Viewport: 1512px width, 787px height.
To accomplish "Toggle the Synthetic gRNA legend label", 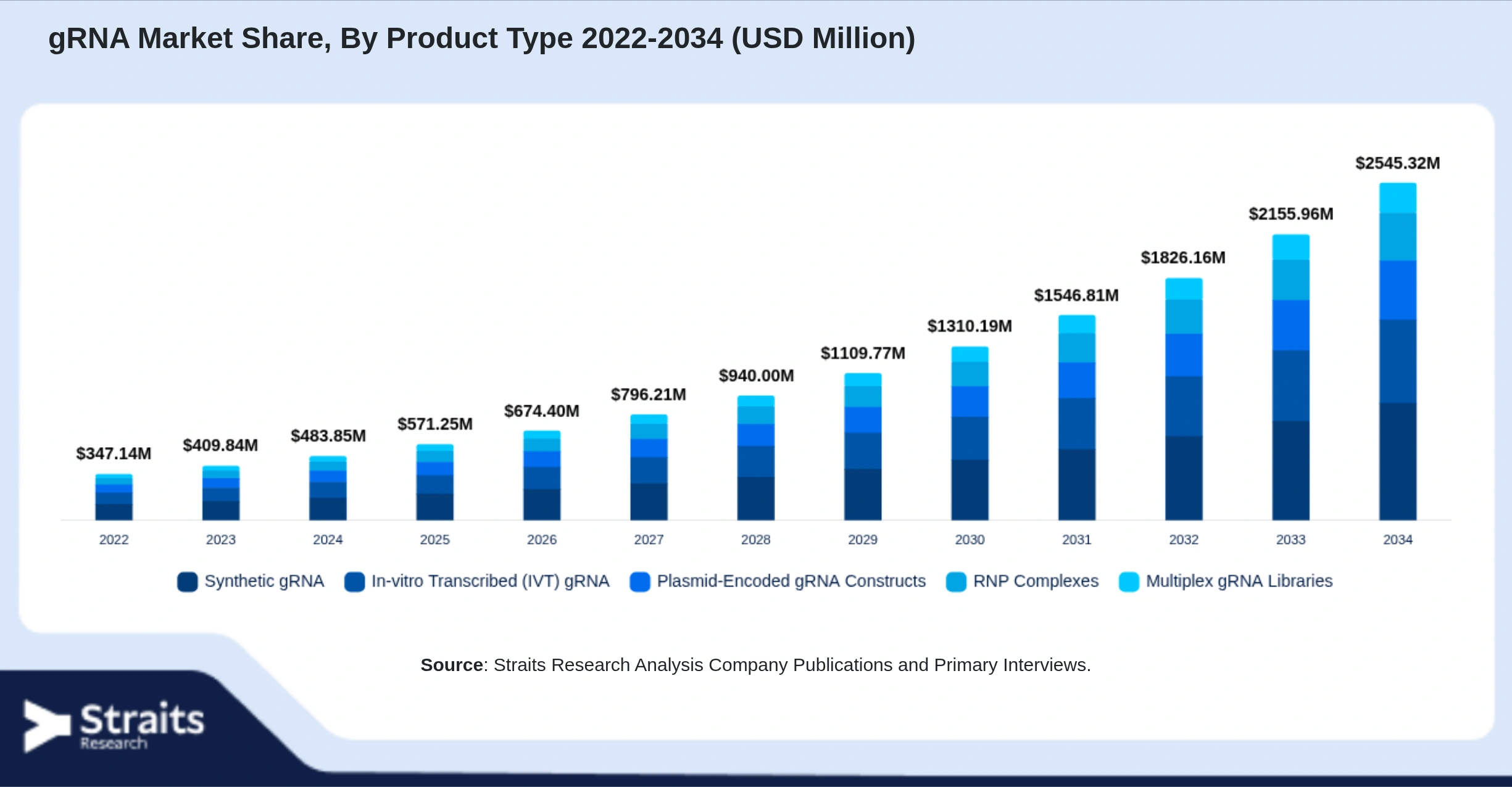I will pyautogui.click(x=264, y=581).
